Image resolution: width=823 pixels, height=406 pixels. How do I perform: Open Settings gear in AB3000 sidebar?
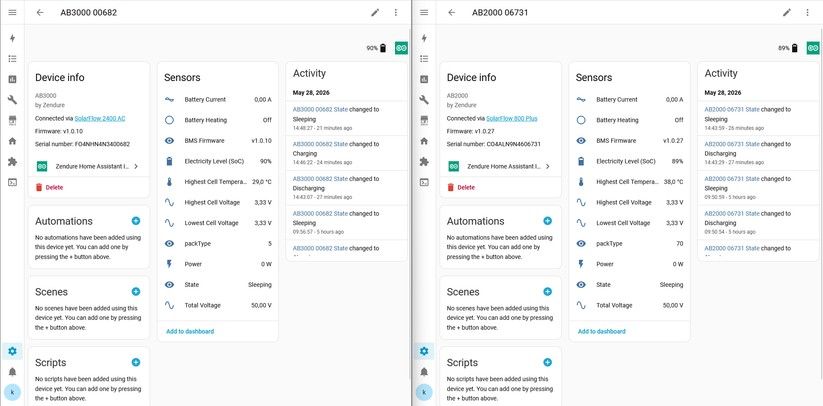point(13,351)
